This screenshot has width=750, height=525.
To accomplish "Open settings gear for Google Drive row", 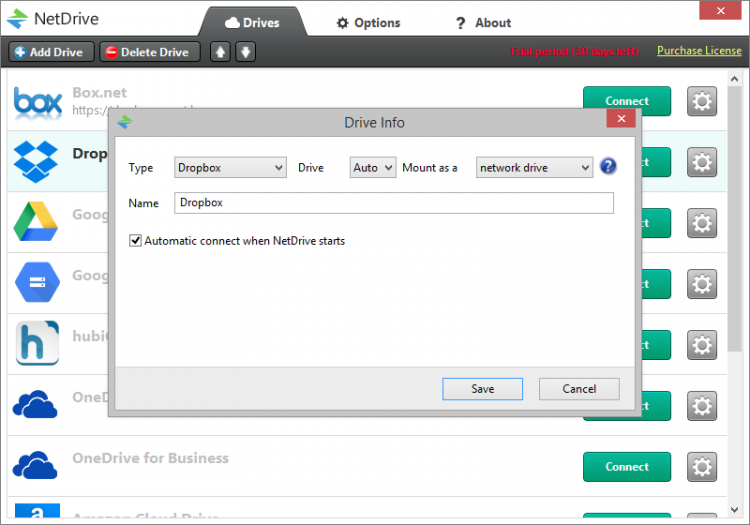I will tap(702, 223).
